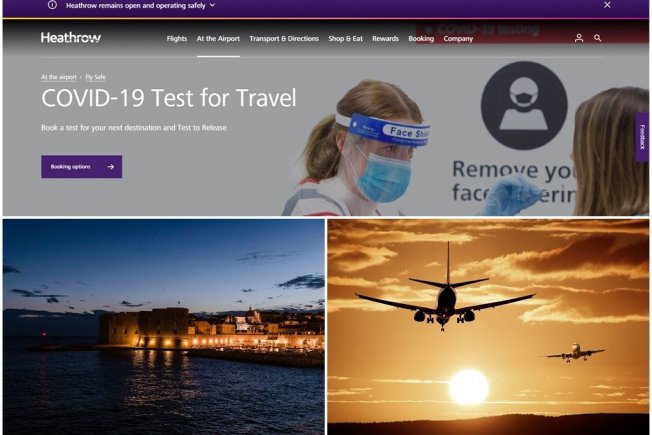Open the Flights menu
This screenshot has width=652, height=435.
[177, 39]
